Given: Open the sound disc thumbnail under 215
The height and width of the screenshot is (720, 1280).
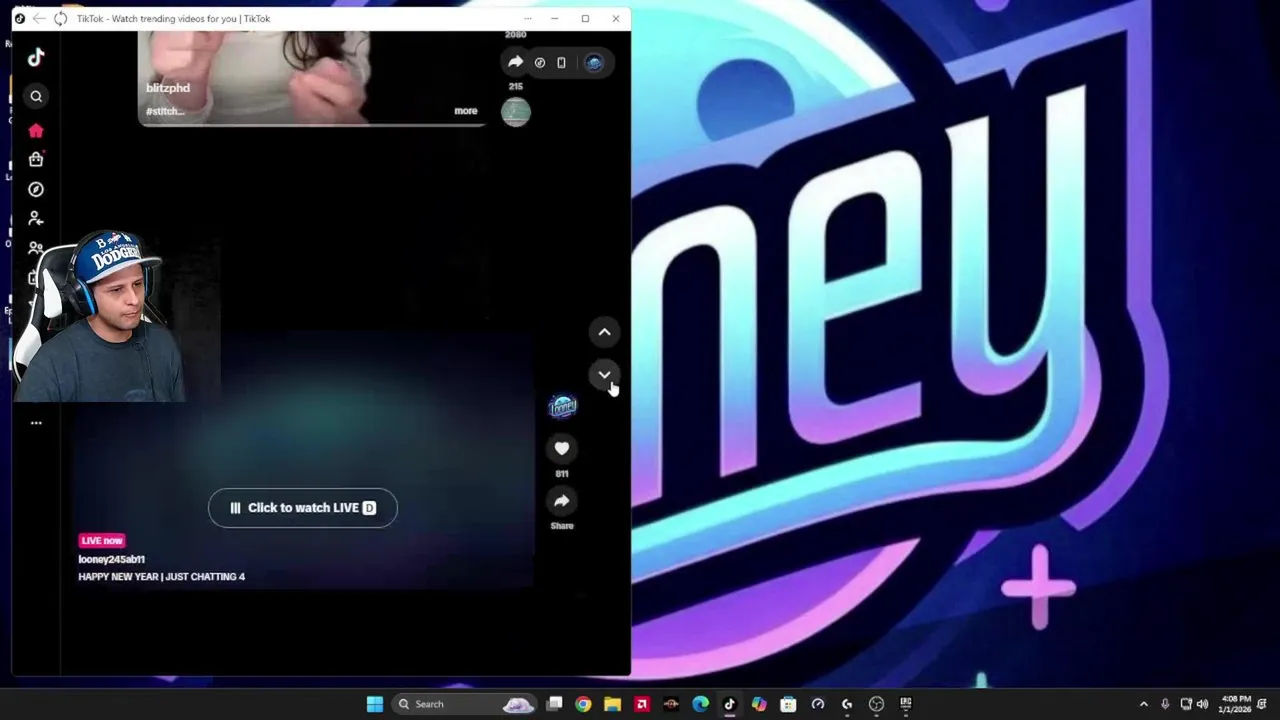Looking at the screenshot, I should point(515,112).
